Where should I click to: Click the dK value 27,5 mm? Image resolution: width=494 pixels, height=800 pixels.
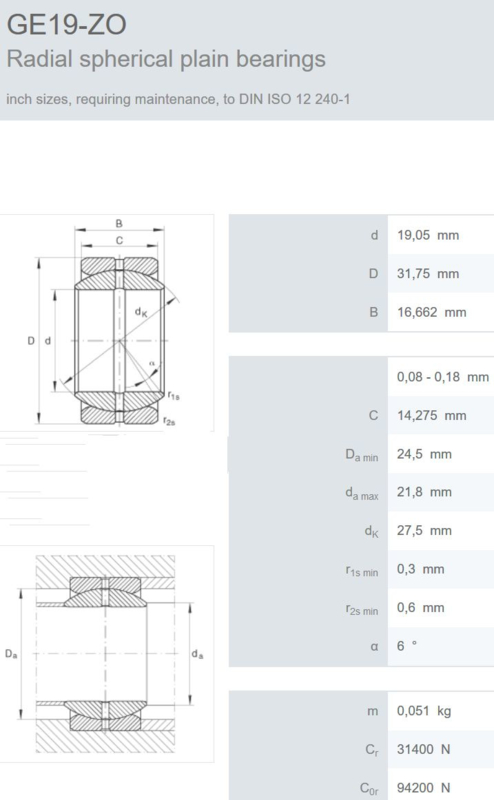(425, 531)
